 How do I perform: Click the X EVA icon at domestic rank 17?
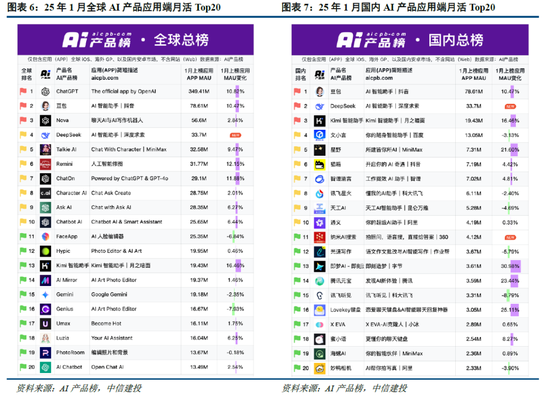[x=320, y=325]
